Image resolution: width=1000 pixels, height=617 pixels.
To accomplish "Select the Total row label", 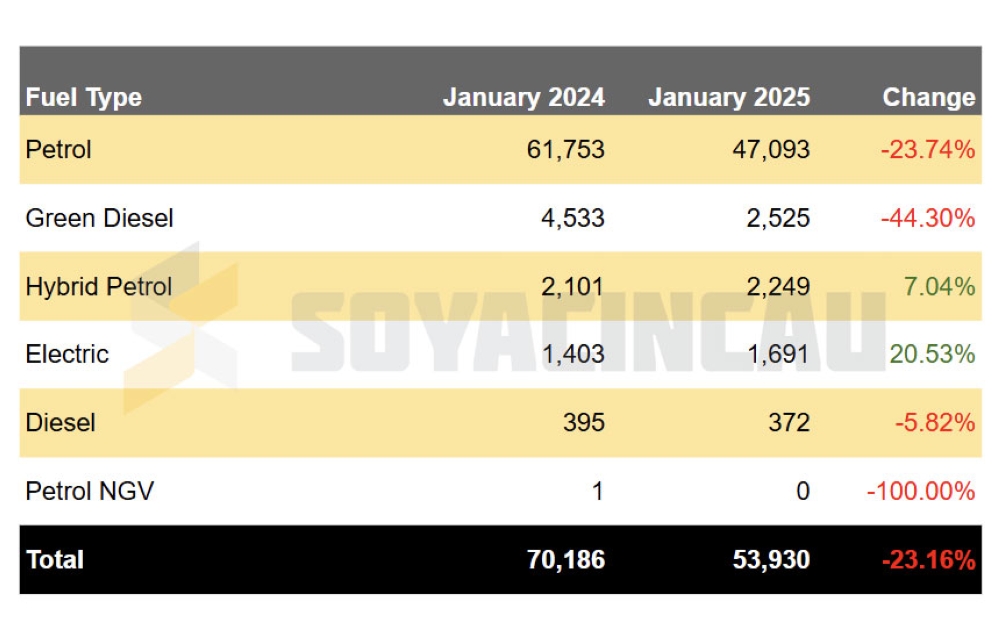I will tap(55, 560).
